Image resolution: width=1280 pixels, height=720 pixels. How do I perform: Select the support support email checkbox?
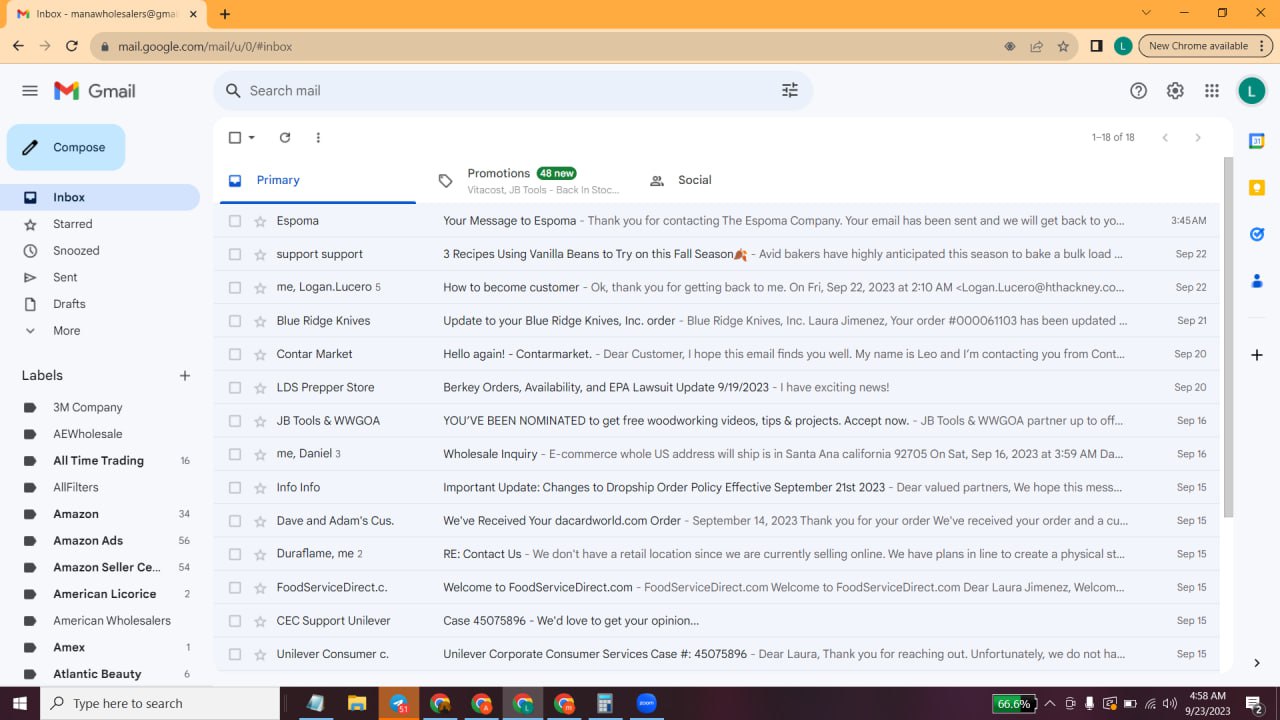tap(235, 254)
